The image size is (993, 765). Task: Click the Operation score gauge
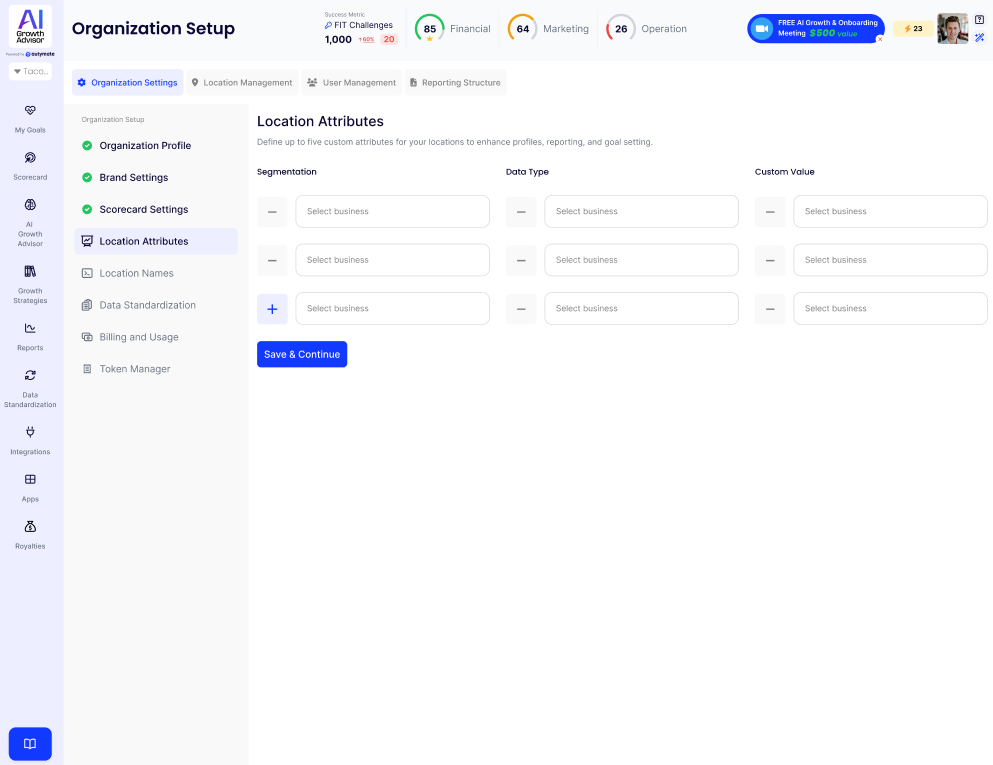pos(621,29)
